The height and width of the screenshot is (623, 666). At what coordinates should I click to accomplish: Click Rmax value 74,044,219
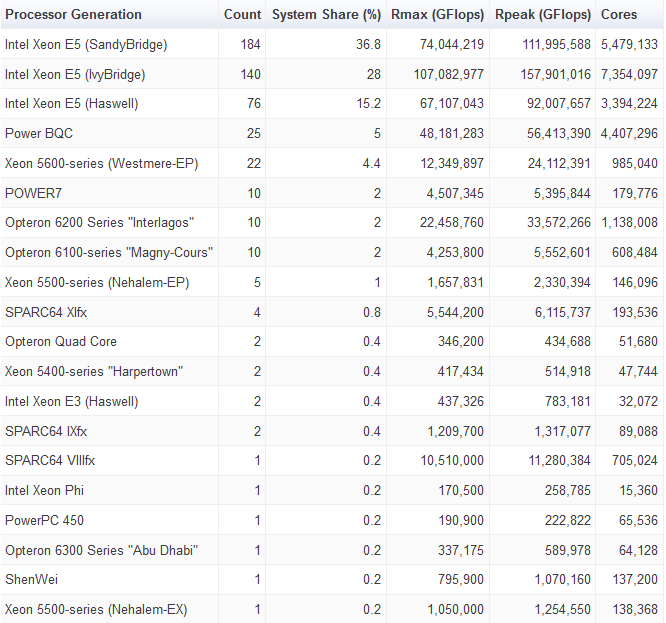click(x=452, y=45)
